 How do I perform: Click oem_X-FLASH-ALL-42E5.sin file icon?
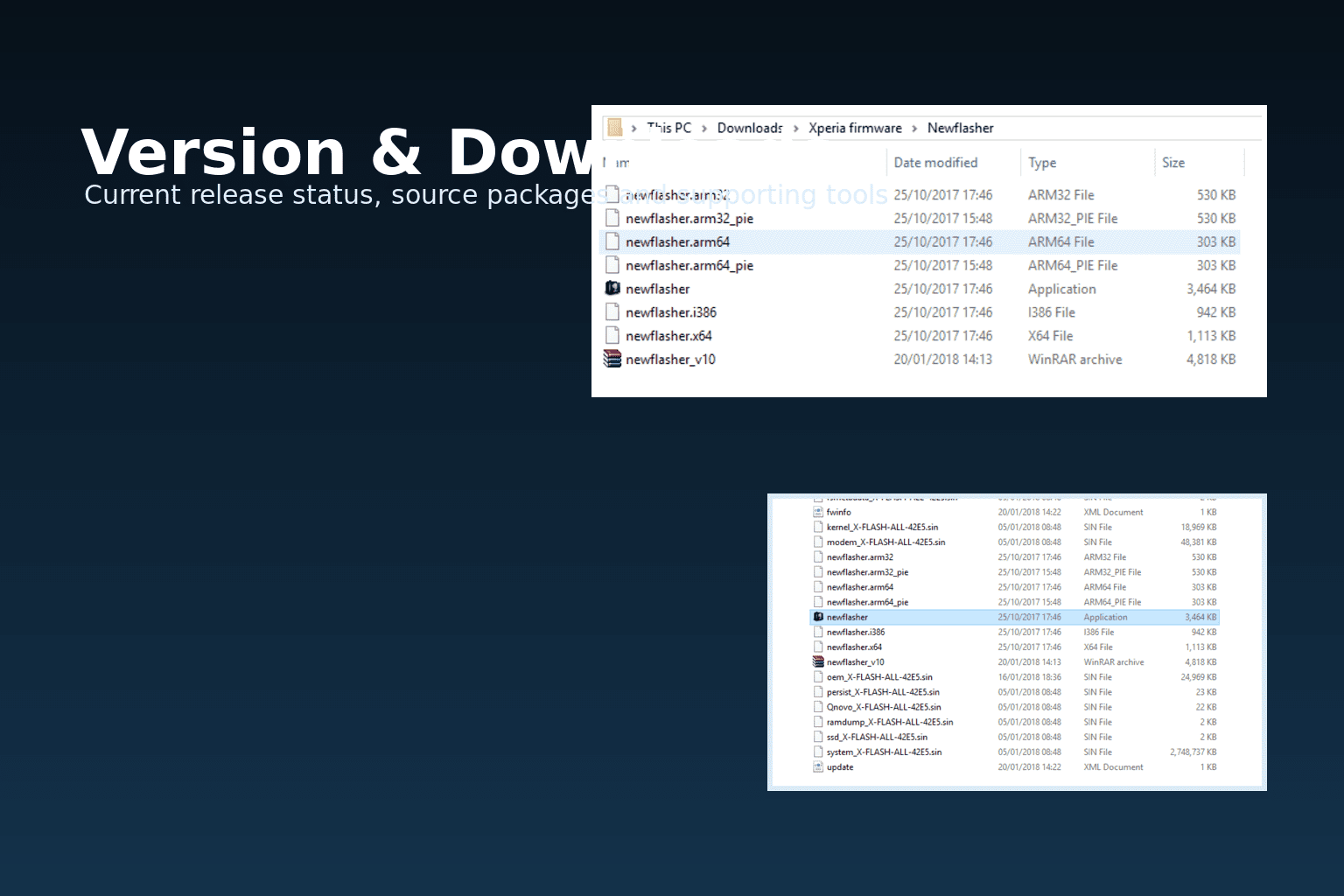(818, 676)
